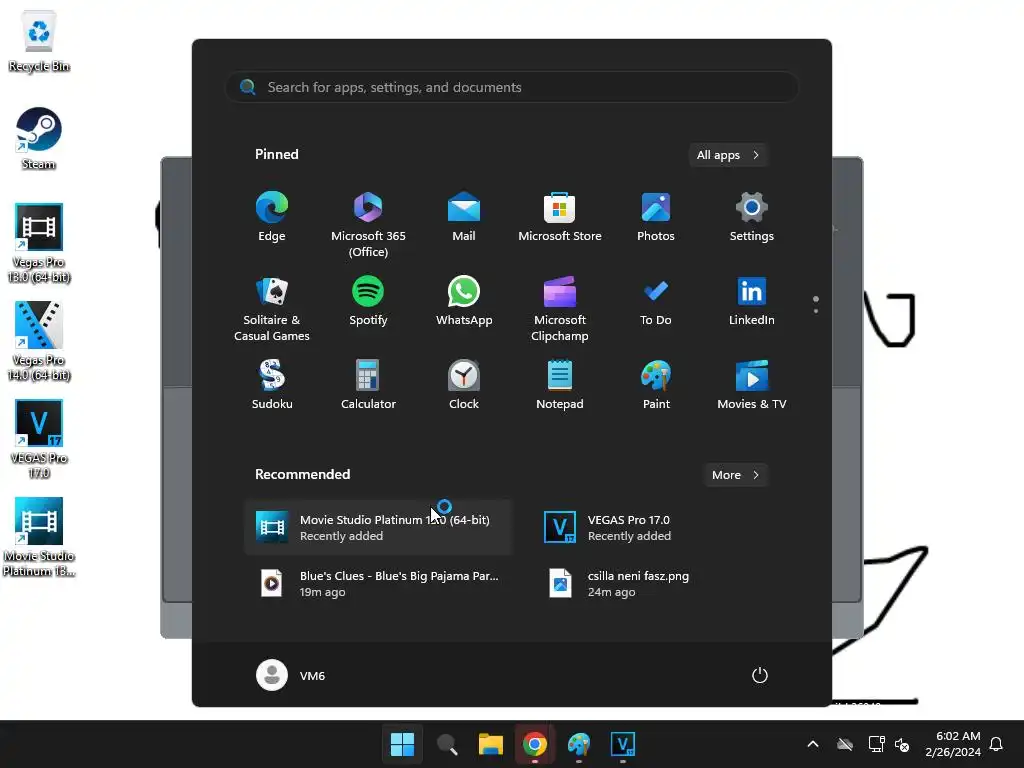
Task: Open recommended Movie Studio Platinum 13.0 (64-bit)
Action: tap(378, 527)
